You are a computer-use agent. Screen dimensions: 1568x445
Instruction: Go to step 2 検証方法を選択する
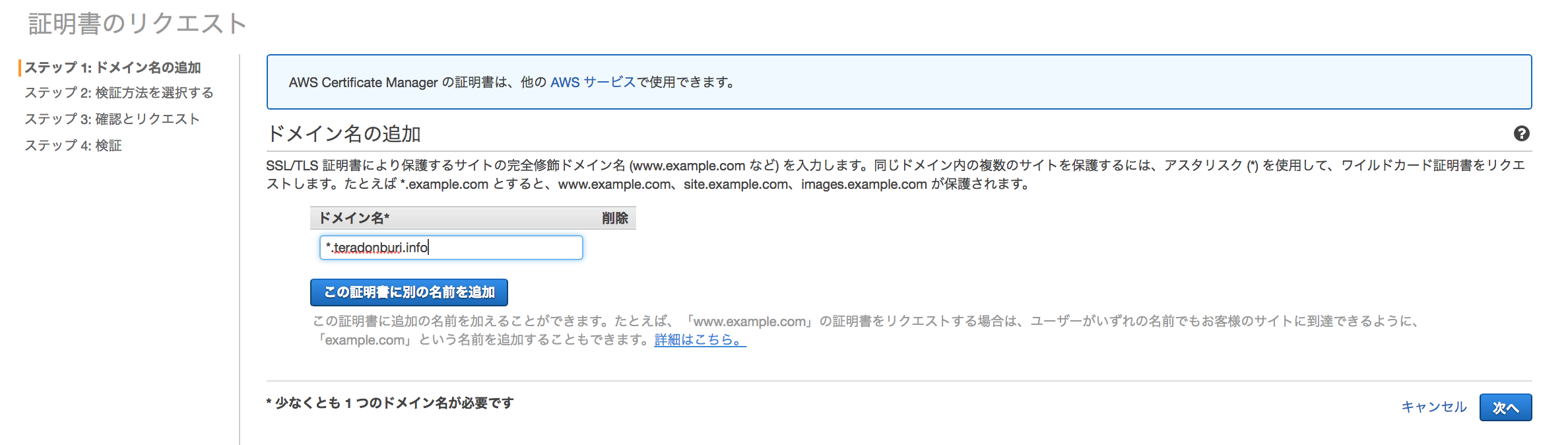pos(119,93)
